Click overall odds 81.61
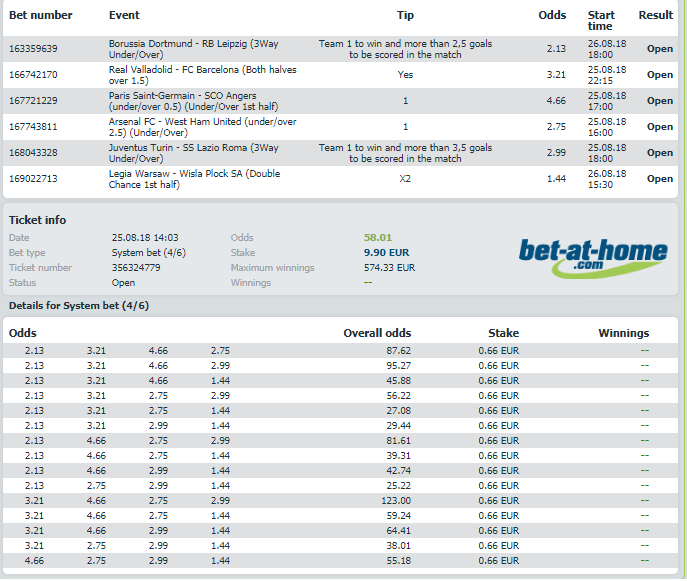Viewport: 687px width, 581px height. point(398,440)
